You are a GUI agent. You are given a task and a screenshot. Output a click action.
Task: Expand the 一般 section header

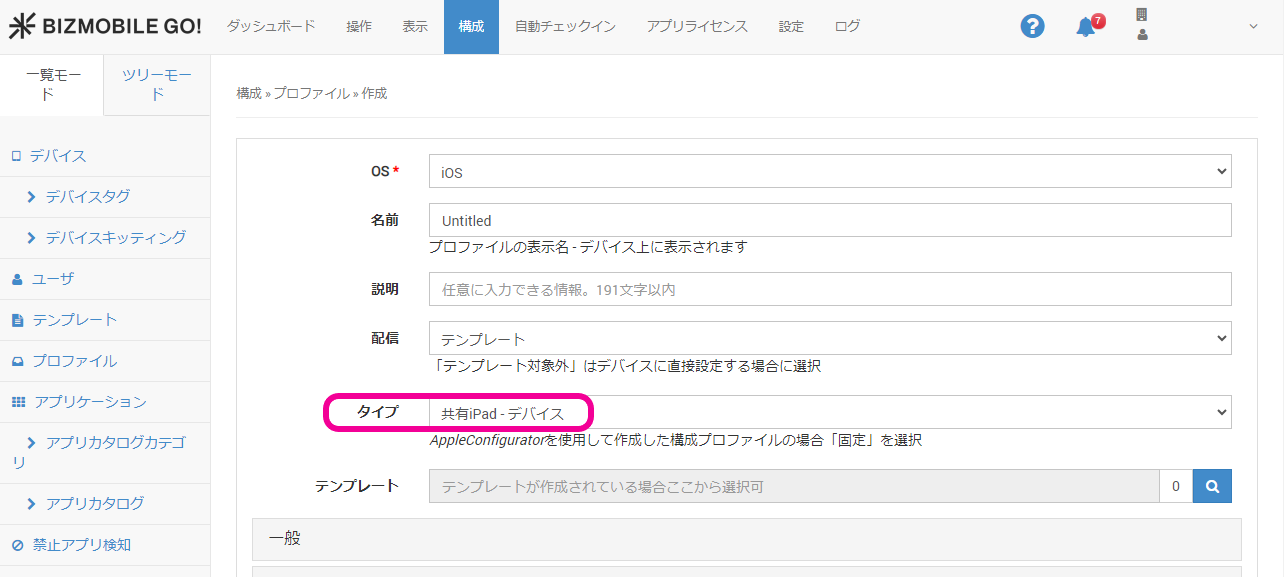(746, 539)
